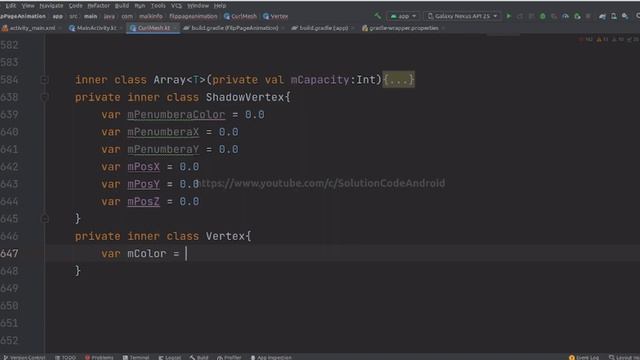Run the app with green play button
The image size is (640, 360).
coord(509,16)
